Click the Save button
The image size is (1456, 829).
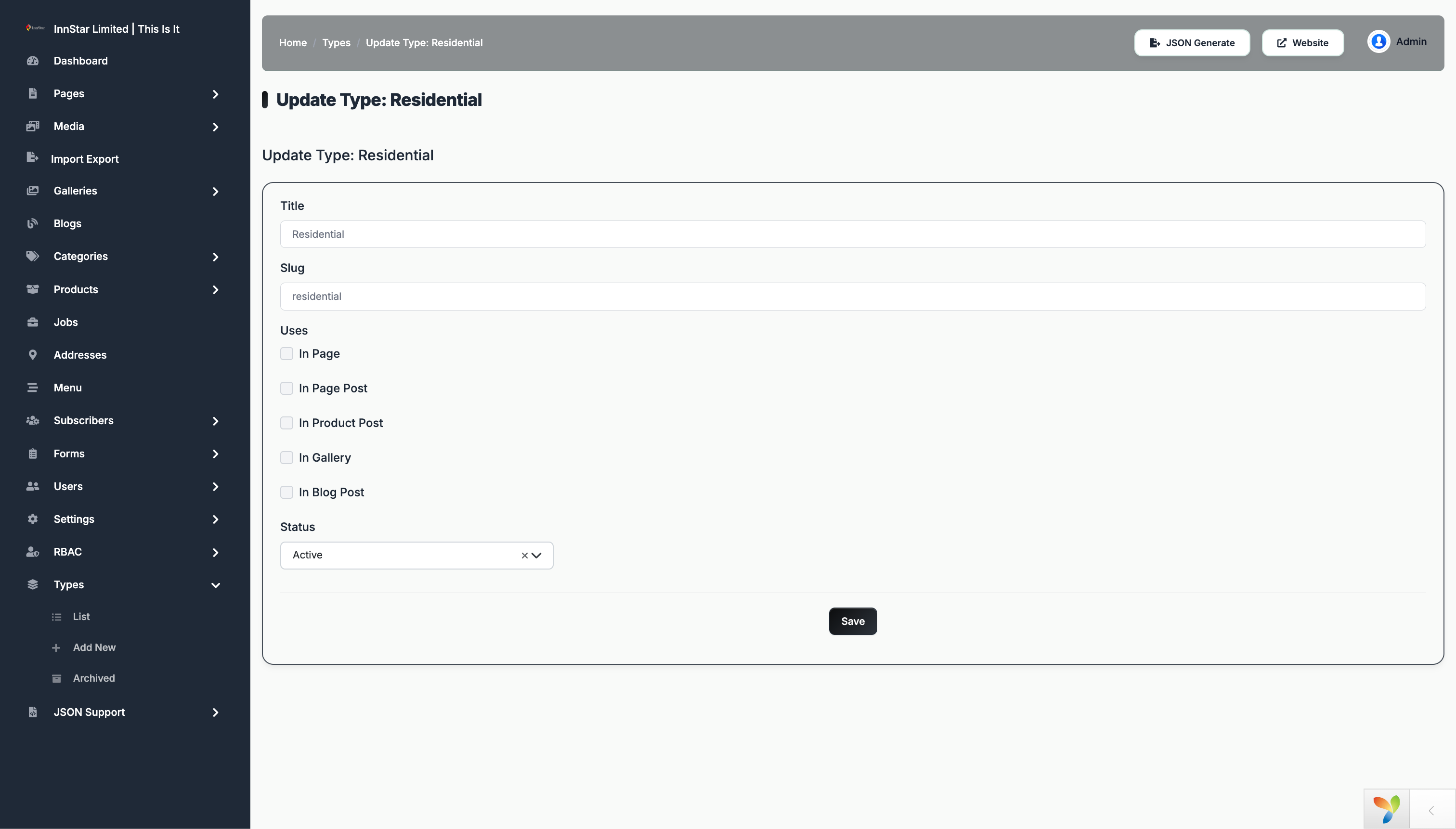click(x=852, y=621)
